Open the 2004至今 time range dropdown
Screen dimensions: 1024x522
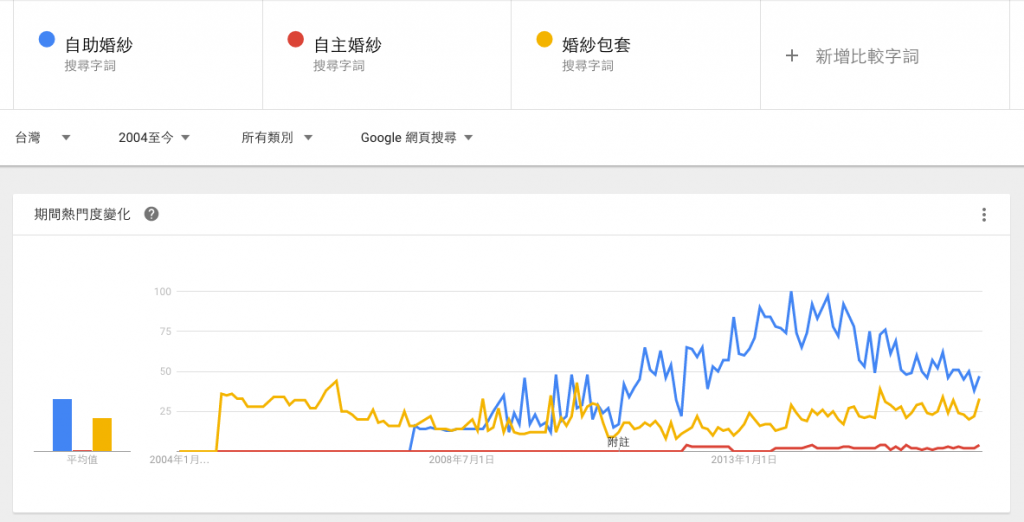[154, 138]
